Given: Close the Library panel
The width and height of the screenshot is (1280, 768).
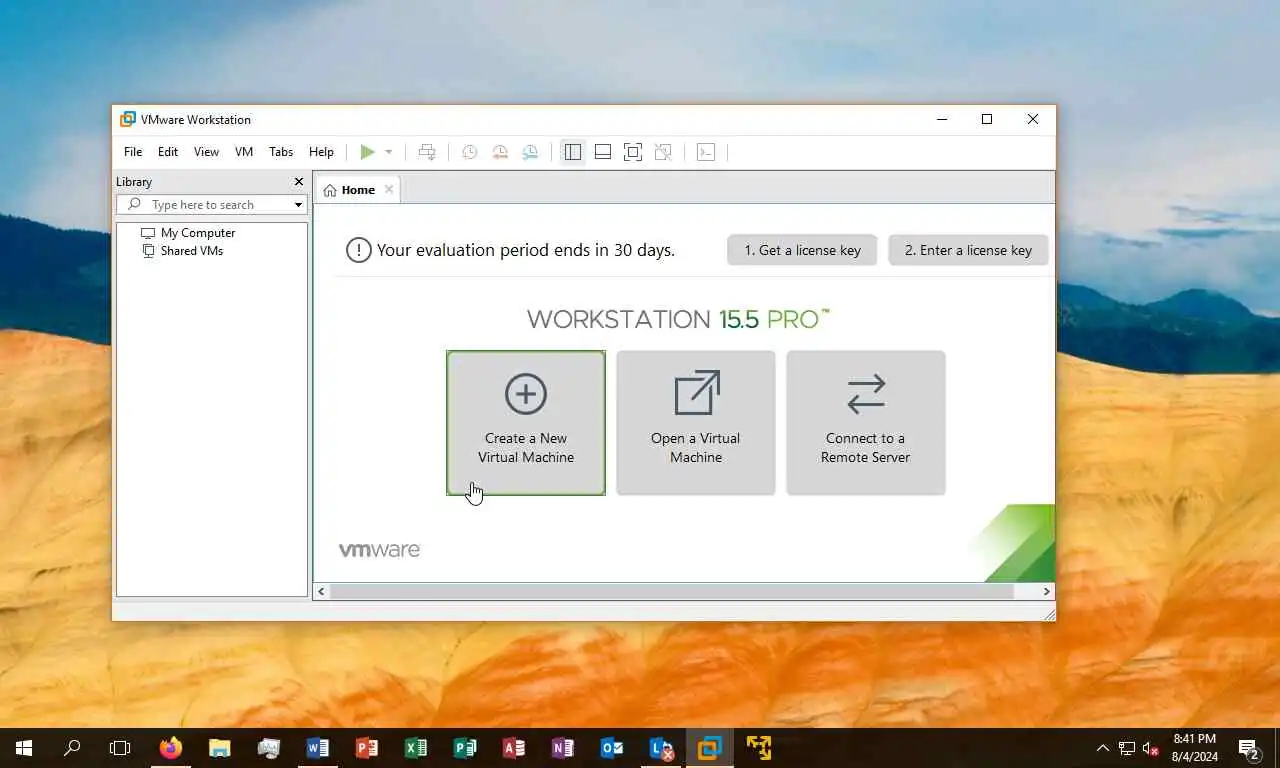Looking at the screenshot, I should click(x=298, y=182).
